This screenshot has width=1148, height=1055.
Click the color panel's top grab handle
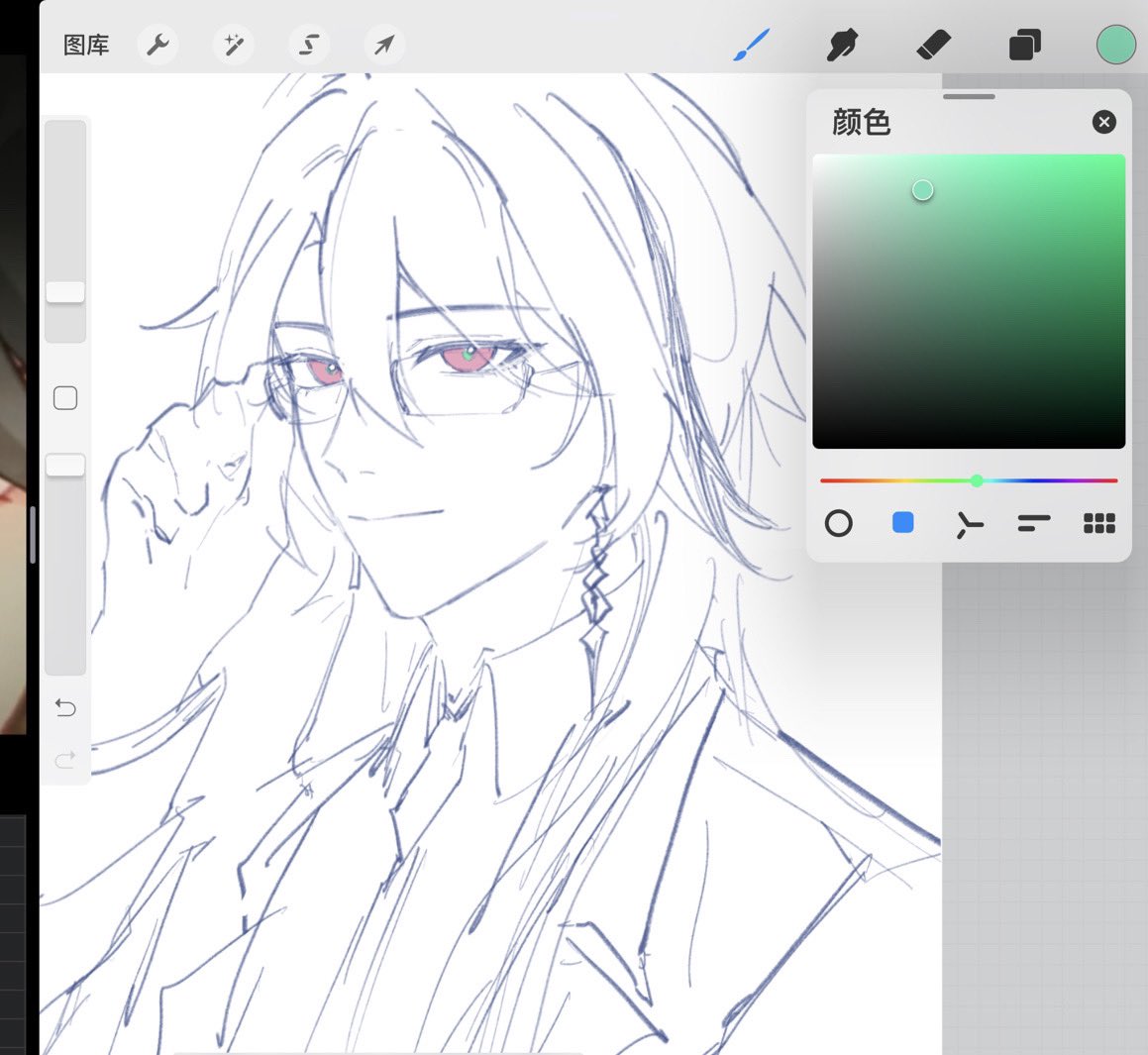(x=969, y=96)
